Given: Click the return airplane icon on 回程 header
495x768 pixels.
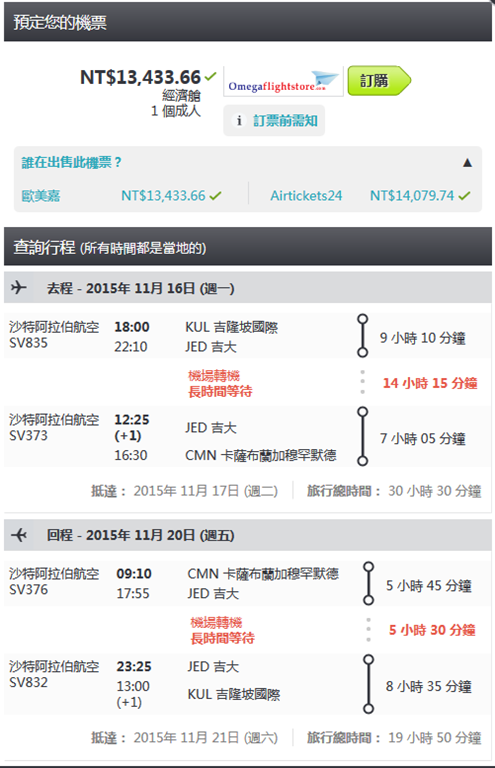Looking at the screenshot, I should [x=19, y=535].
